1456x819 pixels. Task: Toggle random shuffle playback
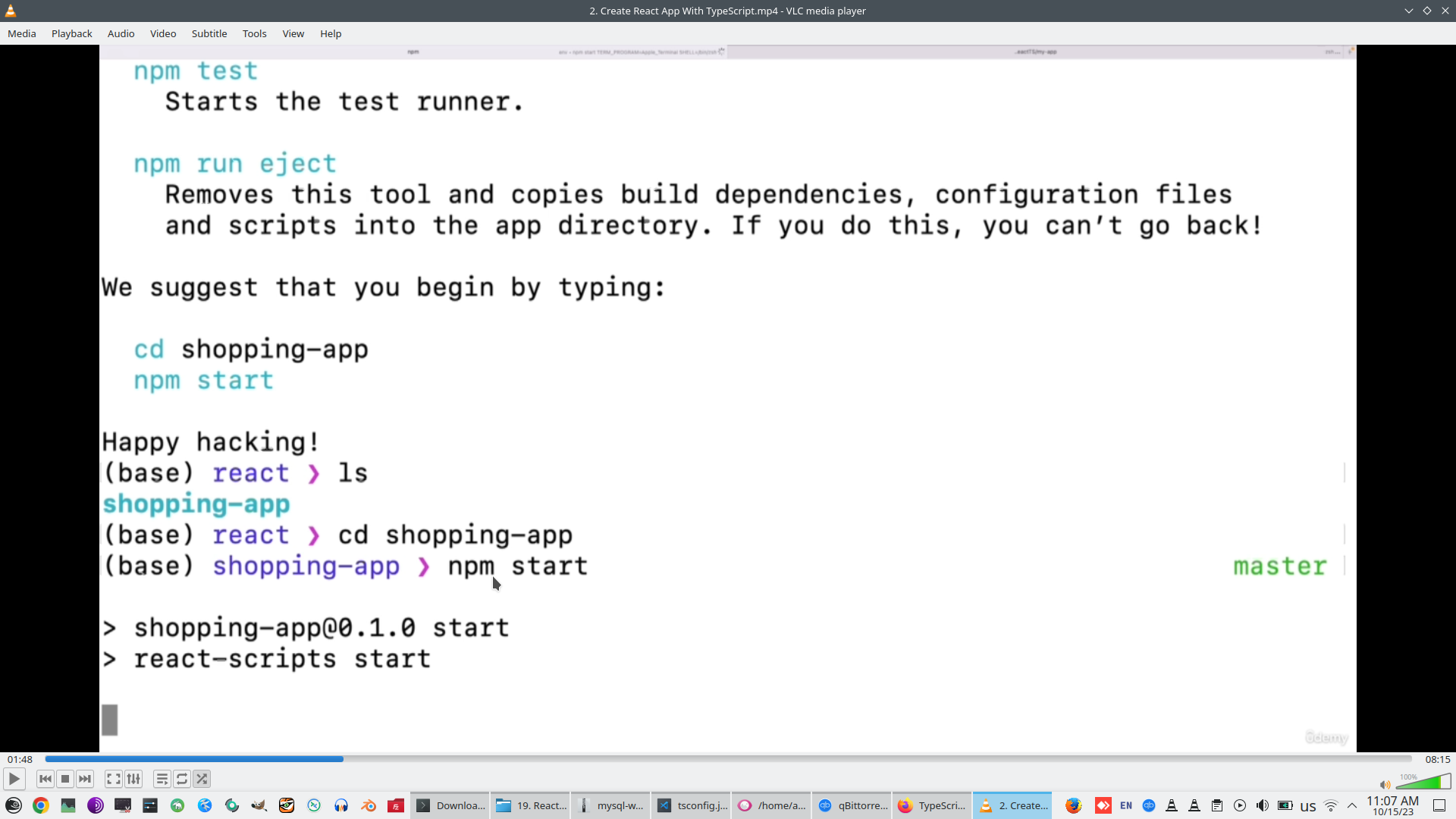202,779
